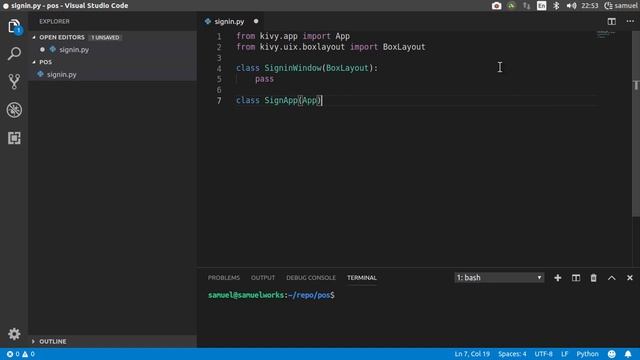Click 'SignApp' class name on line 7

pos(281,100)
